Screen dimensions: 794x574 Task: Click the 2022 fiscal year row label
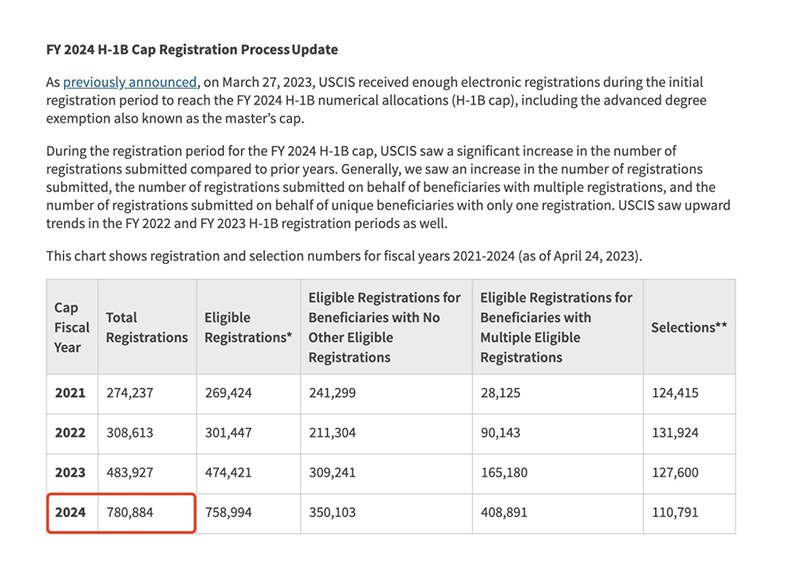(x=70, y=432)
